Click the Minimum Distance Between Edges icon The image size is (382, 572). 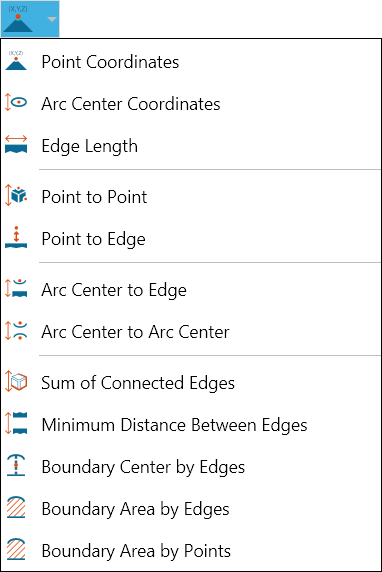point(16,424)
